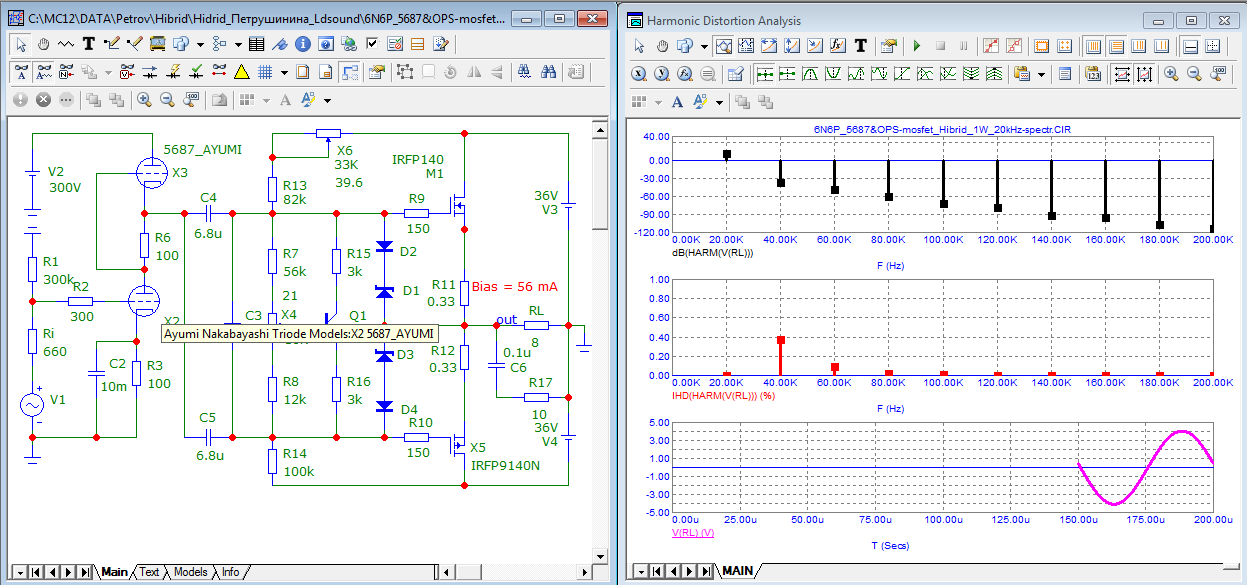
Task: Click the Zoom In magnifier in schematic window
Action: click(x=144, y=100)
